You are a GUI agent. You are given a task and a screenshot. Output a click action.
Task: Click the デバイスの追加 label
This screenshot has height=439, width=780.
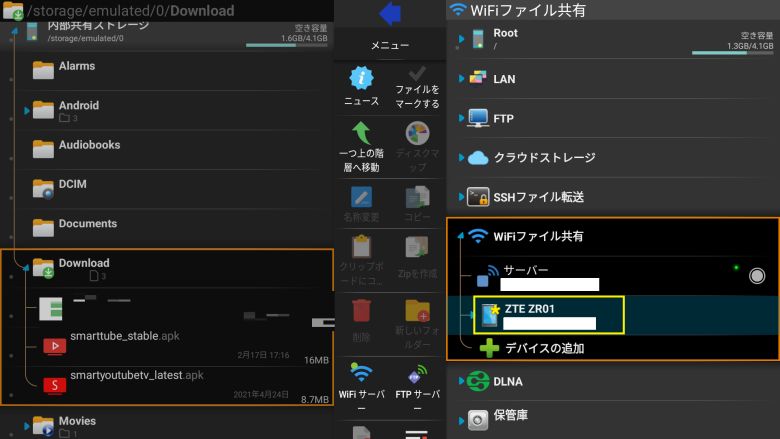pyautogui.click(x=545, y=348)
